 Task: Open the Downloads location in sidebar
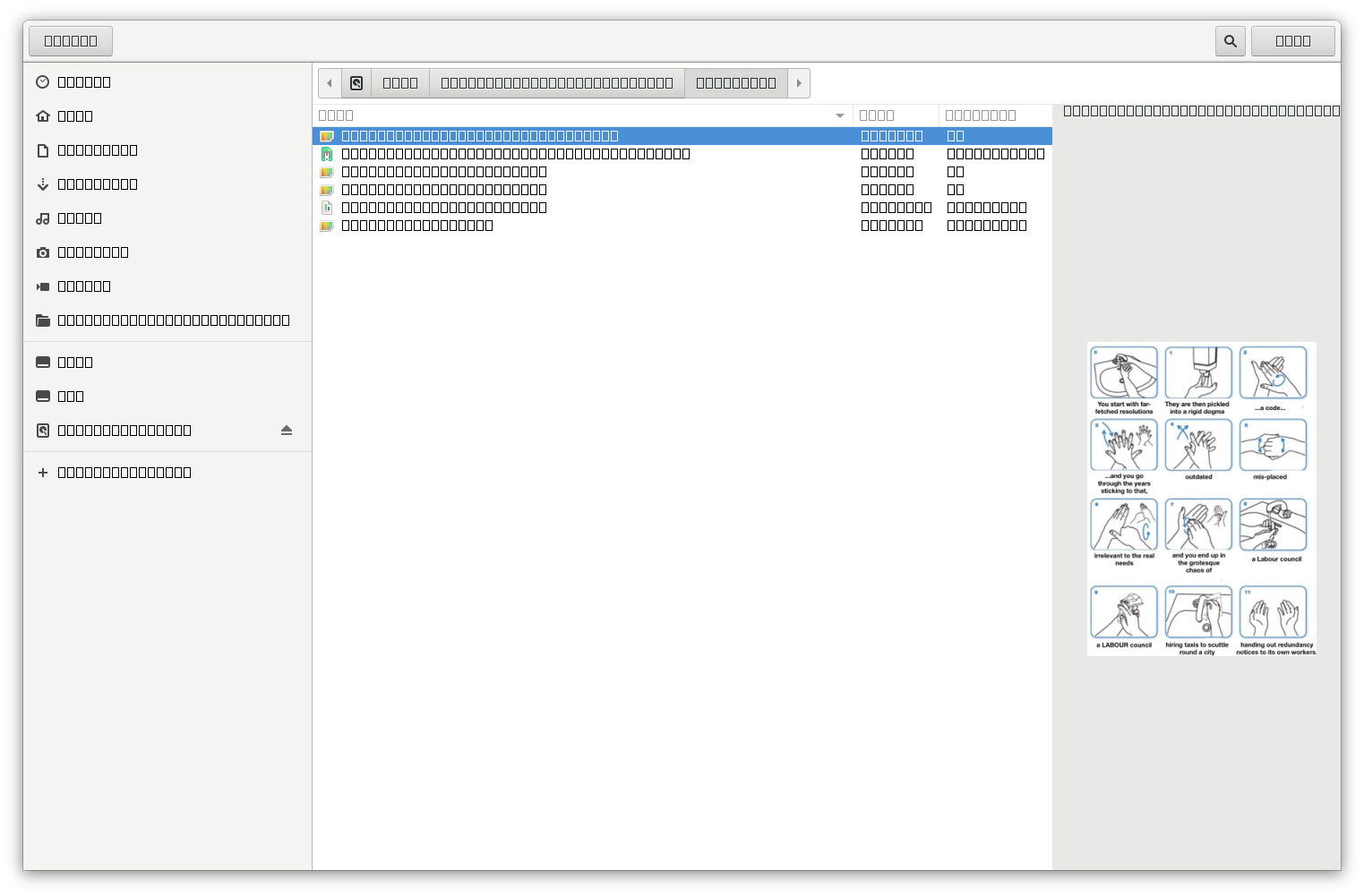click(x=97, y=183)
